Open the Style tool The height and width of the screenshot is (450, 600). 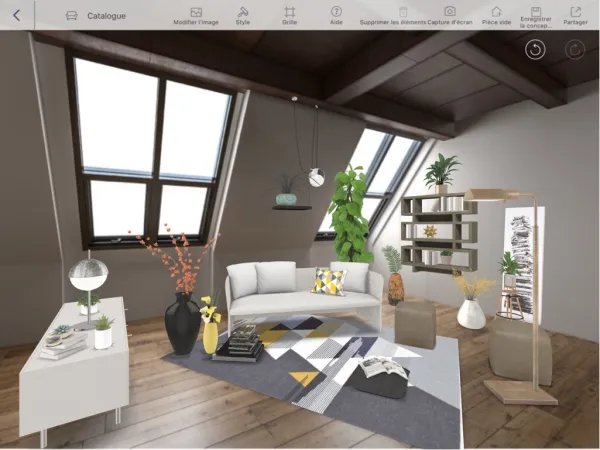[243, 11]
